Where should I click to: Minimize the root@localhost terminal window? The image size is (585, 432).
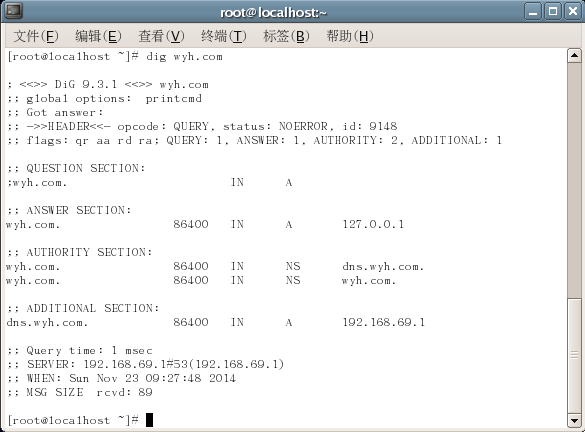click(533, 12)
